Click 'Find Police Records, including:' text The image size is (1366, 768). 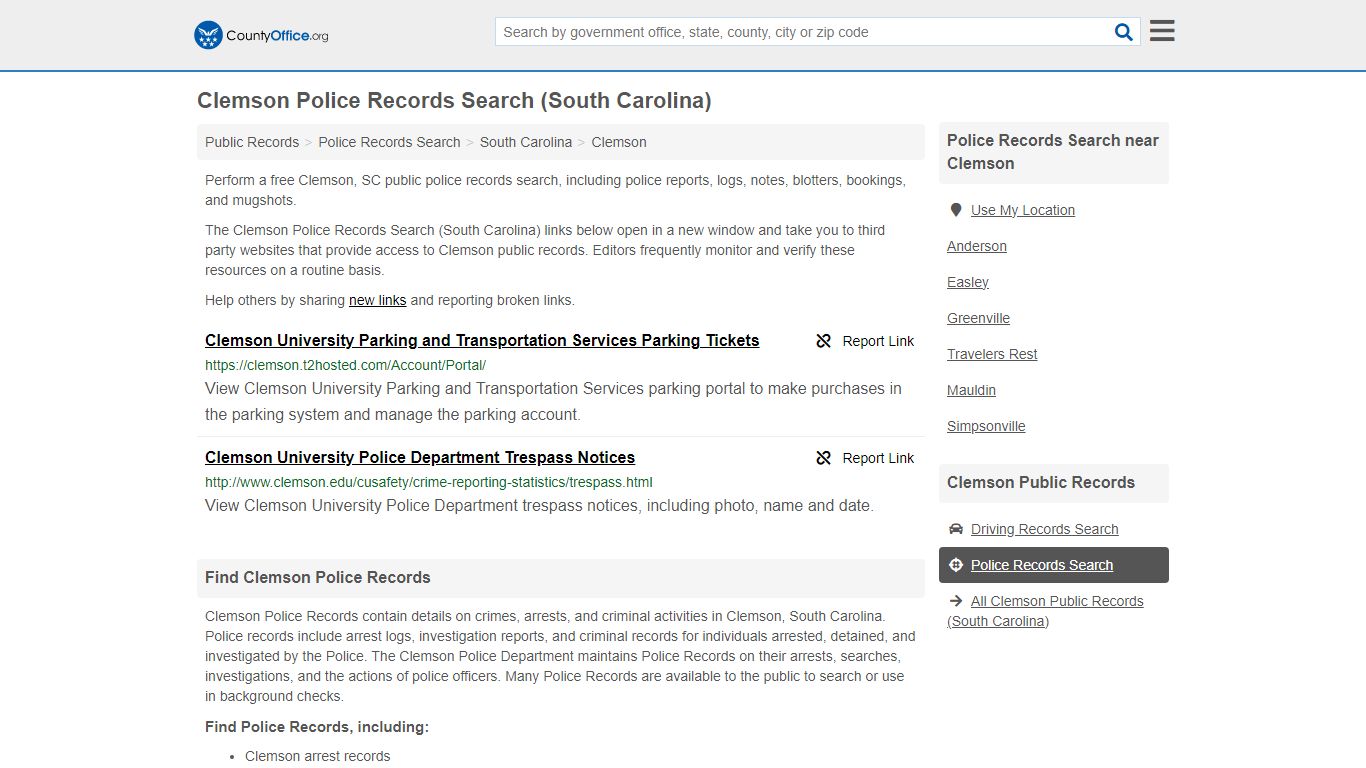(x=317, y=727)
